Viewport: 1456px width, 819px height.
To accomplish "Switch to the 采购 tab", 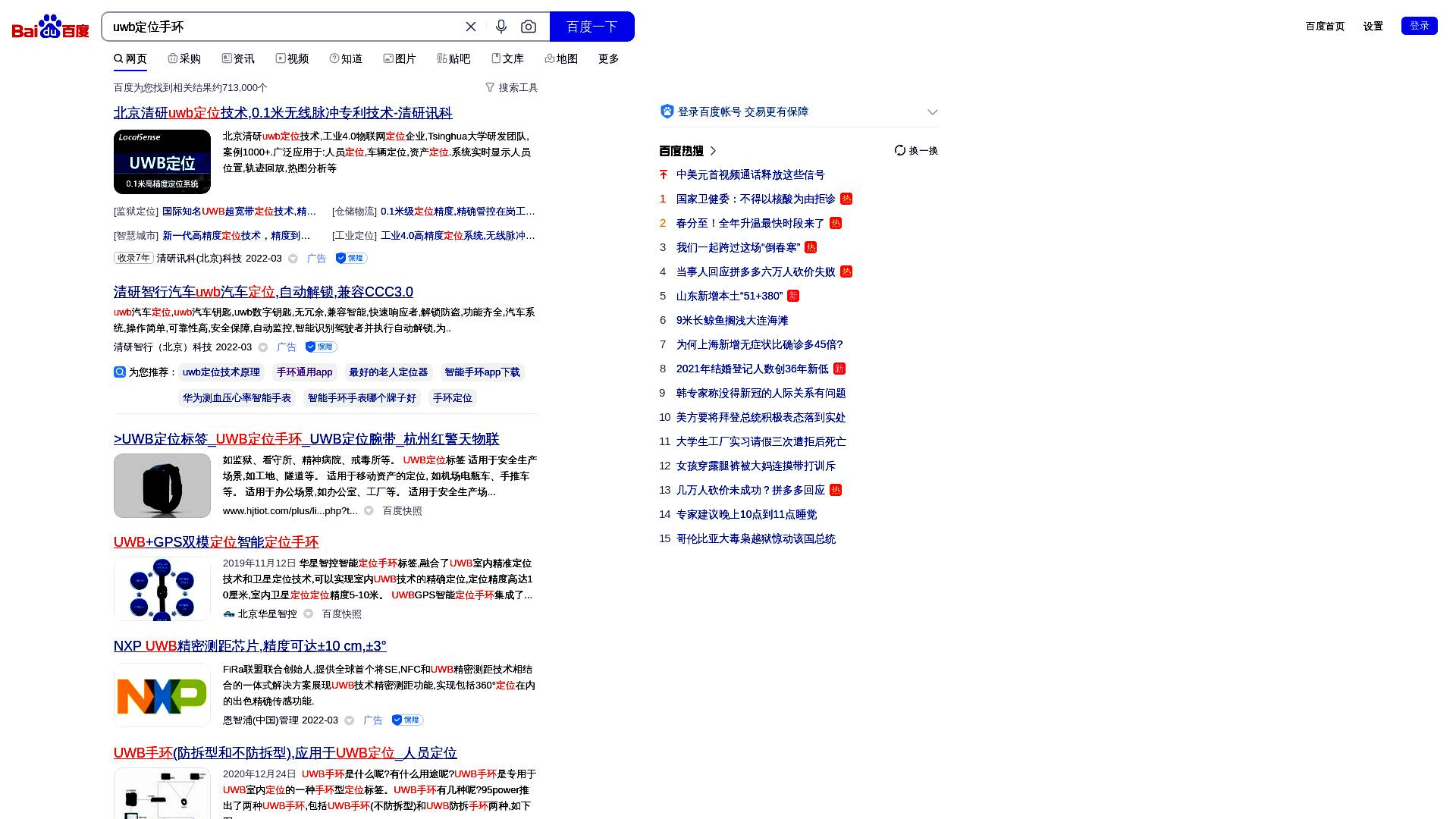I will [x=184, y=58].
